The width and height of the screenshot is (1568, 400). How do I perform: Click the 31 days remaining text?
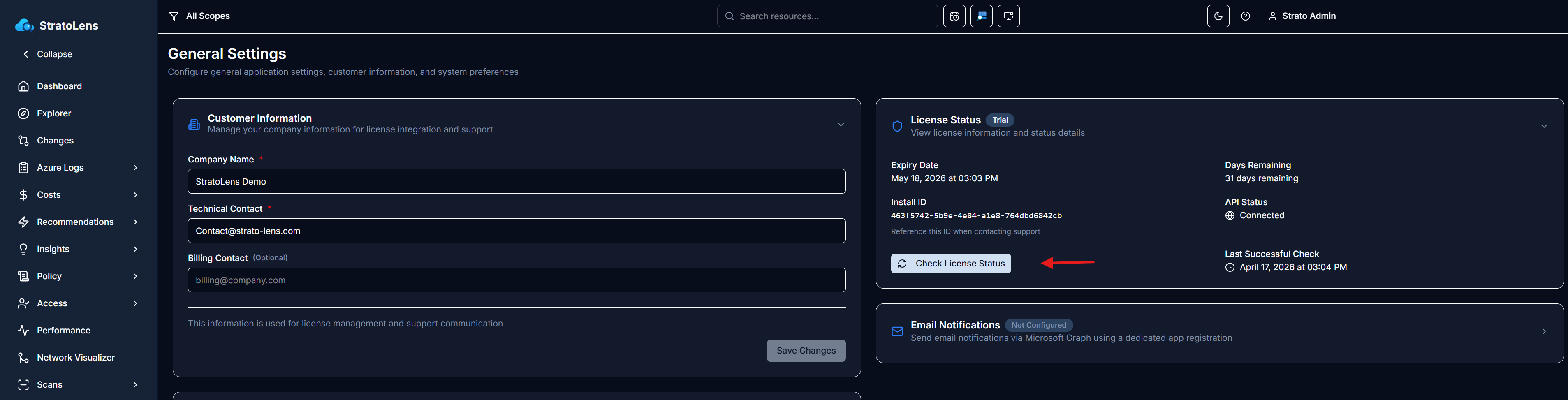1261,178
